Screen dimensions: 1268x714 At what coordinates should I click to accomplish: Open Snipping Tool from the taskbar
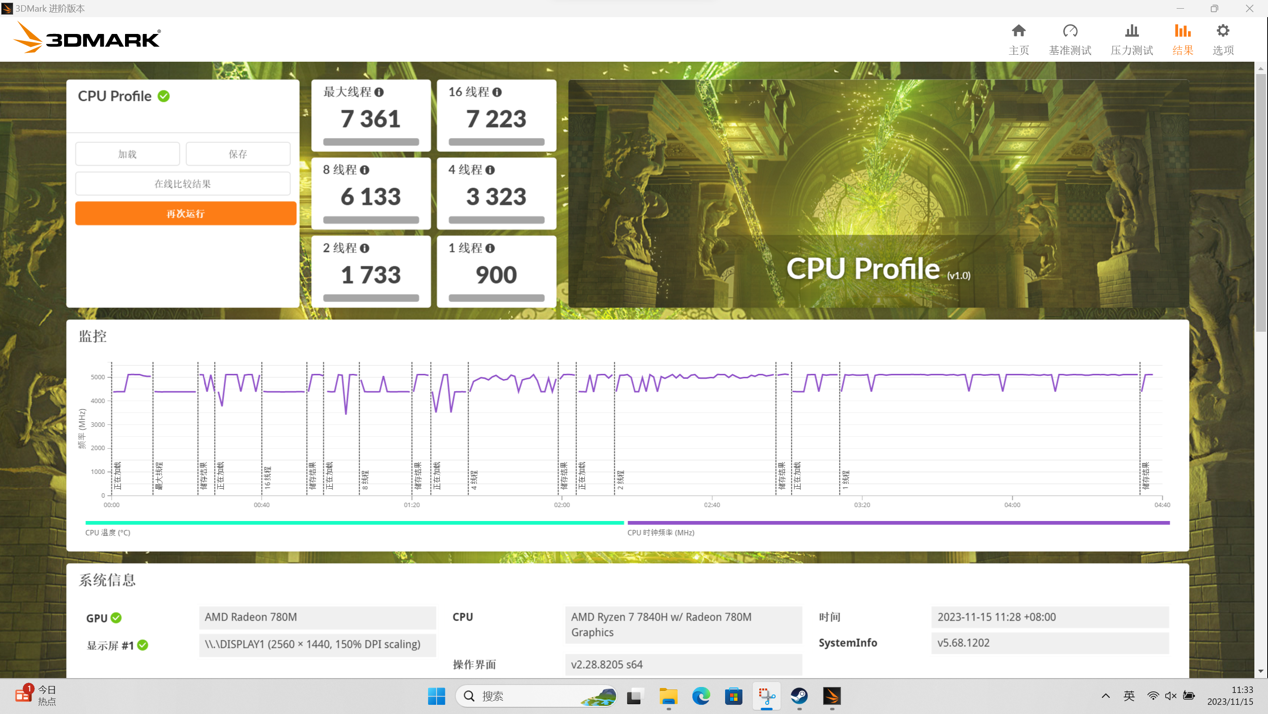click(x=767, y=696)
